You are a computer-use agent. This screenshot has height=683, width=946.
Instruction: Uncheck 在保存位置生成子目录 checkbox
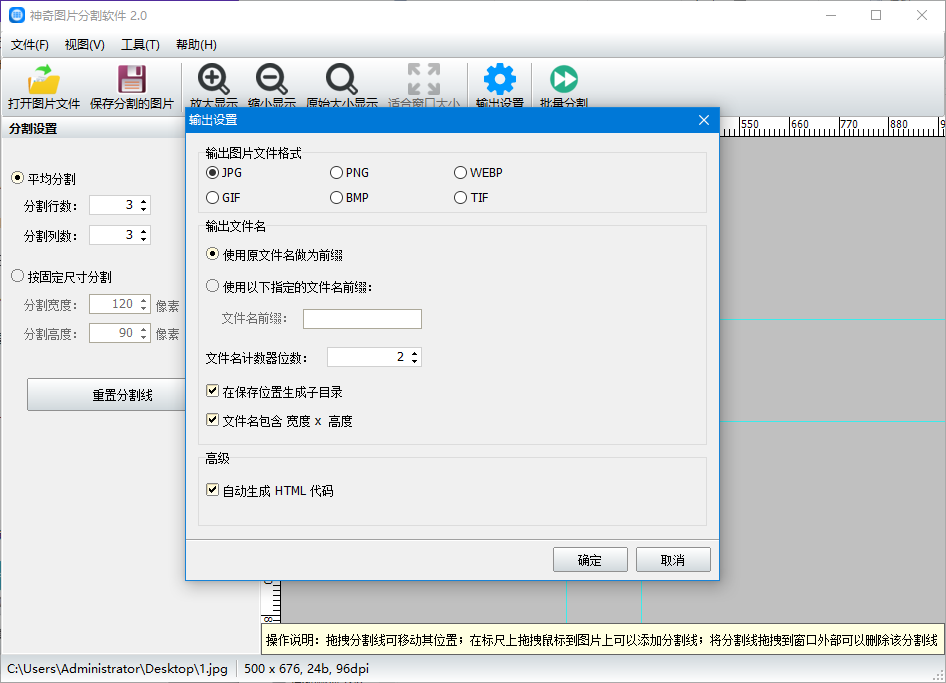click(x=212, y=392)
